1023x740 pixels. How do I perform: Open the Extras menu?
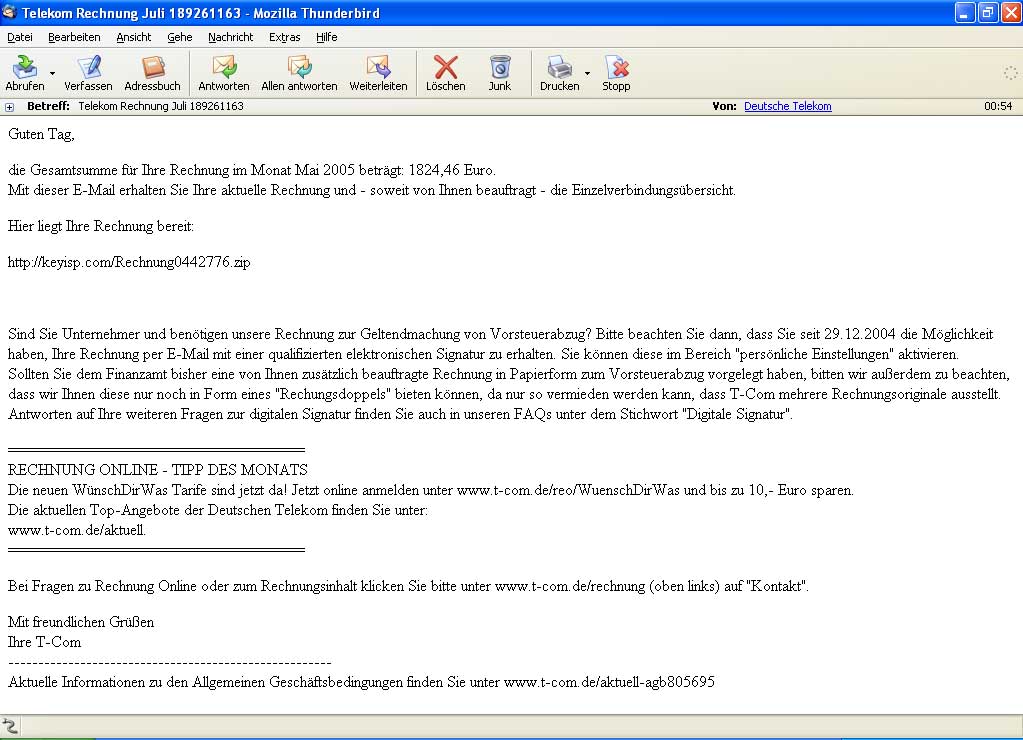click(x=284, y=37)
